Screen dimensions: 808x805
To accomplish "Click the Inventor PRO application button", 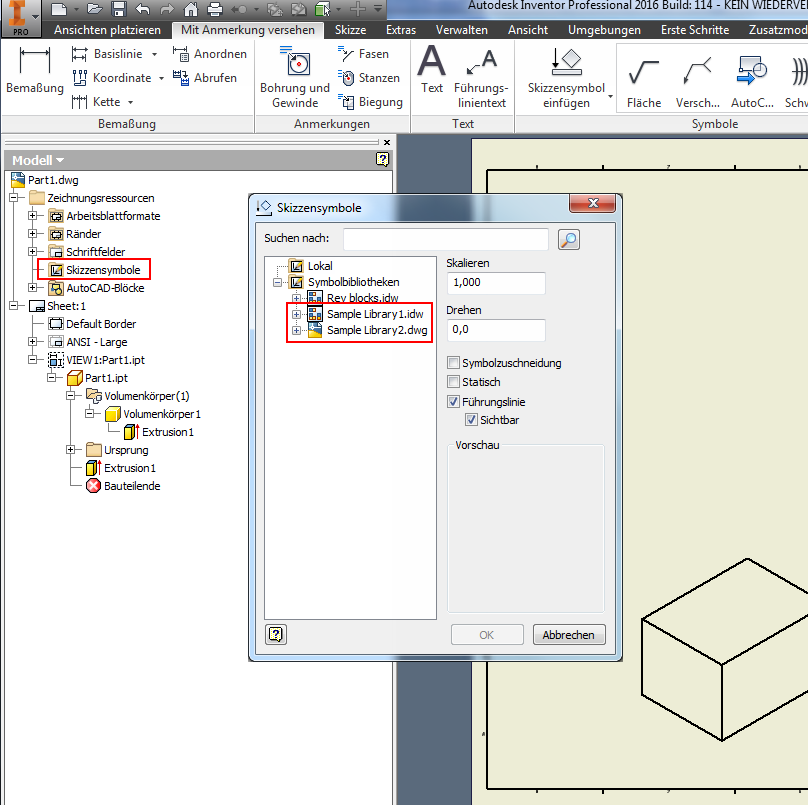I will (20, 18).
